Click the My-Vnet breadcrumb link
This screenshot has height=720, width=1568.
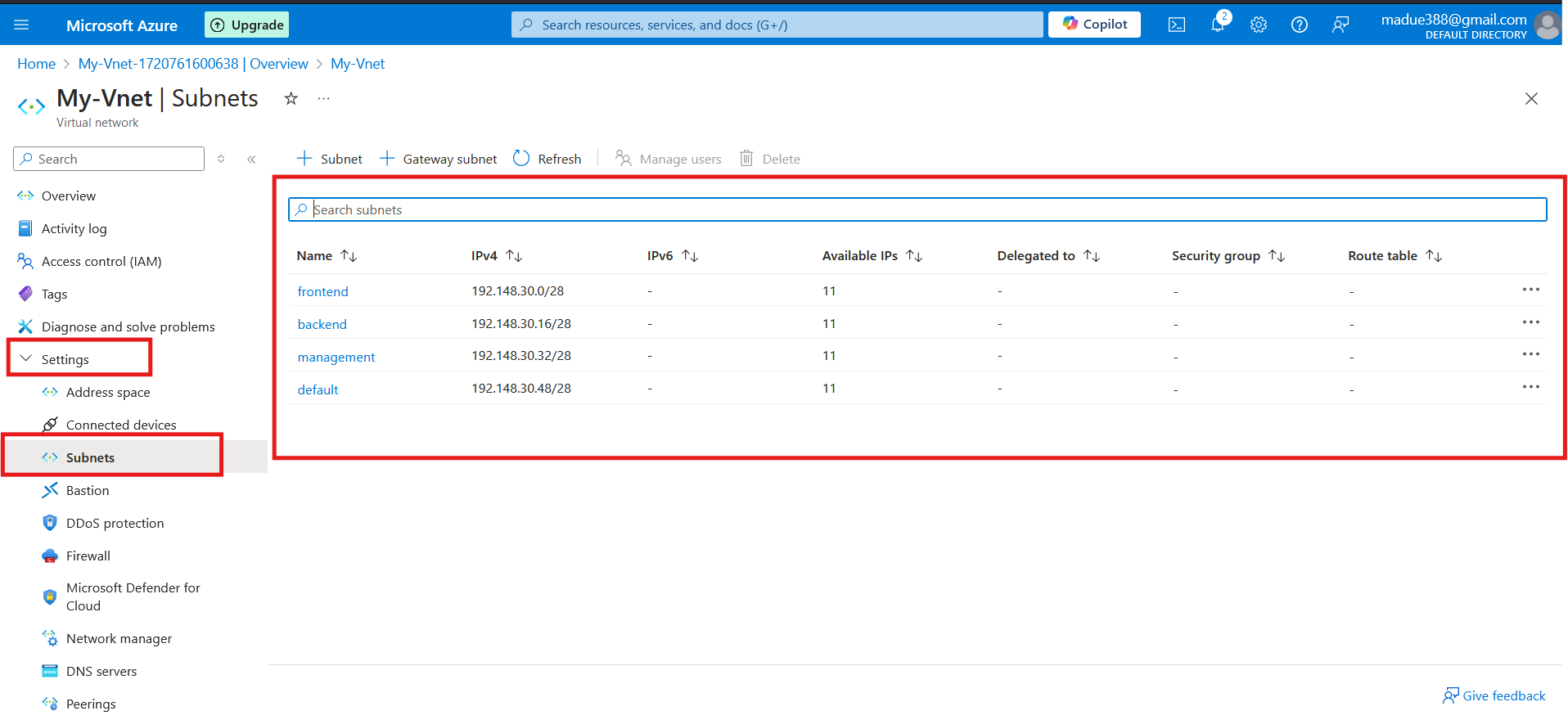pos(358,64)
